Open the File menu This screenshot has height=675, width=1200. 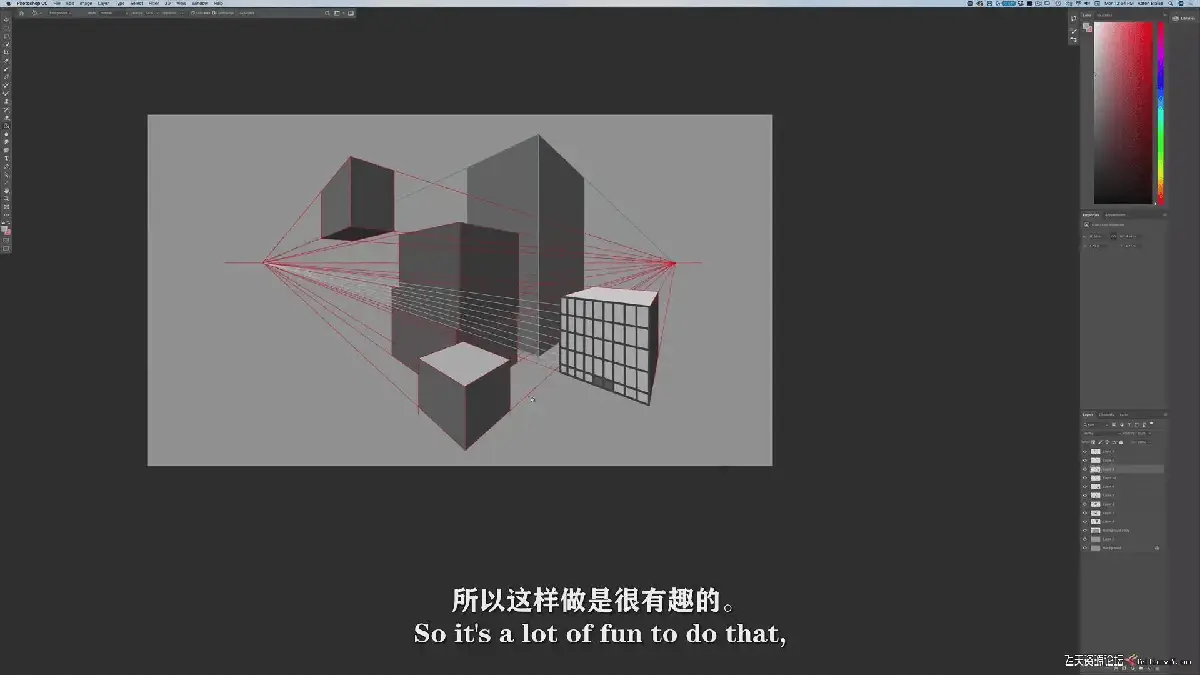click(57, 3)
